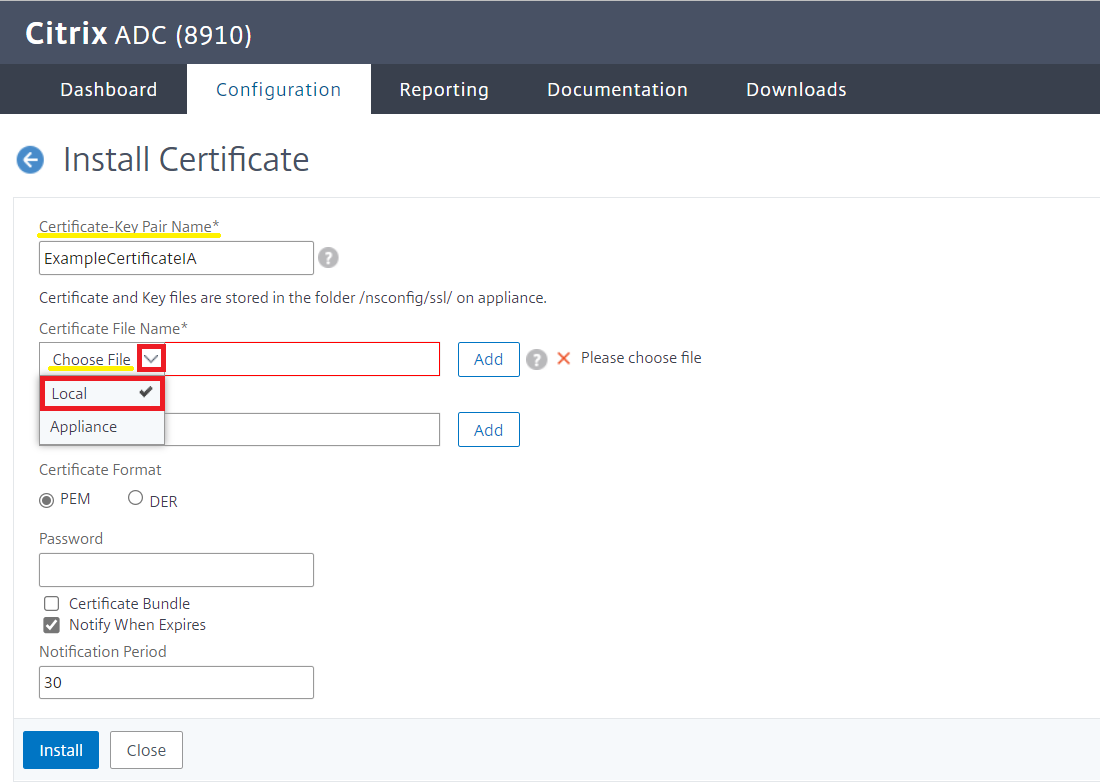Viewport: 1100px width, 782px height.
Task: Click the Add button beside the key file field
Action: click(x=488, y=429)
